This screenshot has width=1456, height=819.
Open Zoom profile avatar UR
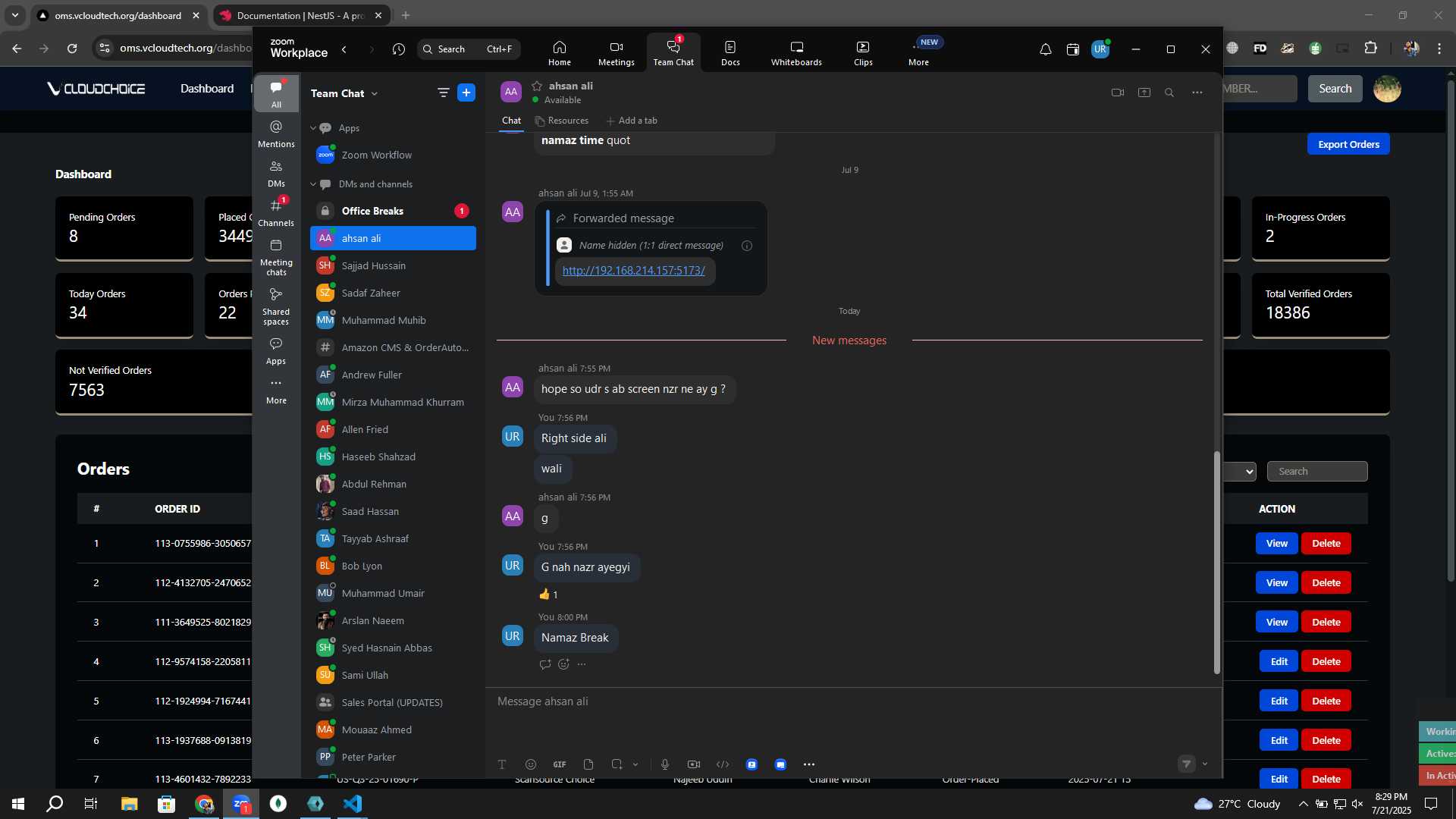coord(1100,49)
